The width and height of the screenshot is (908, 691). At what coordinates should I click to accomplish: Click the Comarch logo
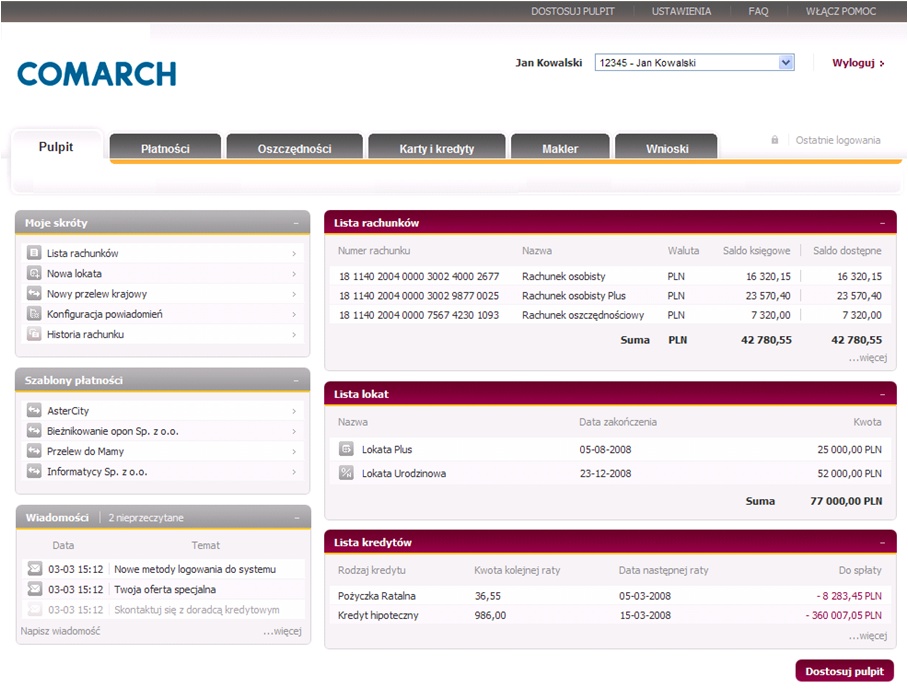(97, 74)
